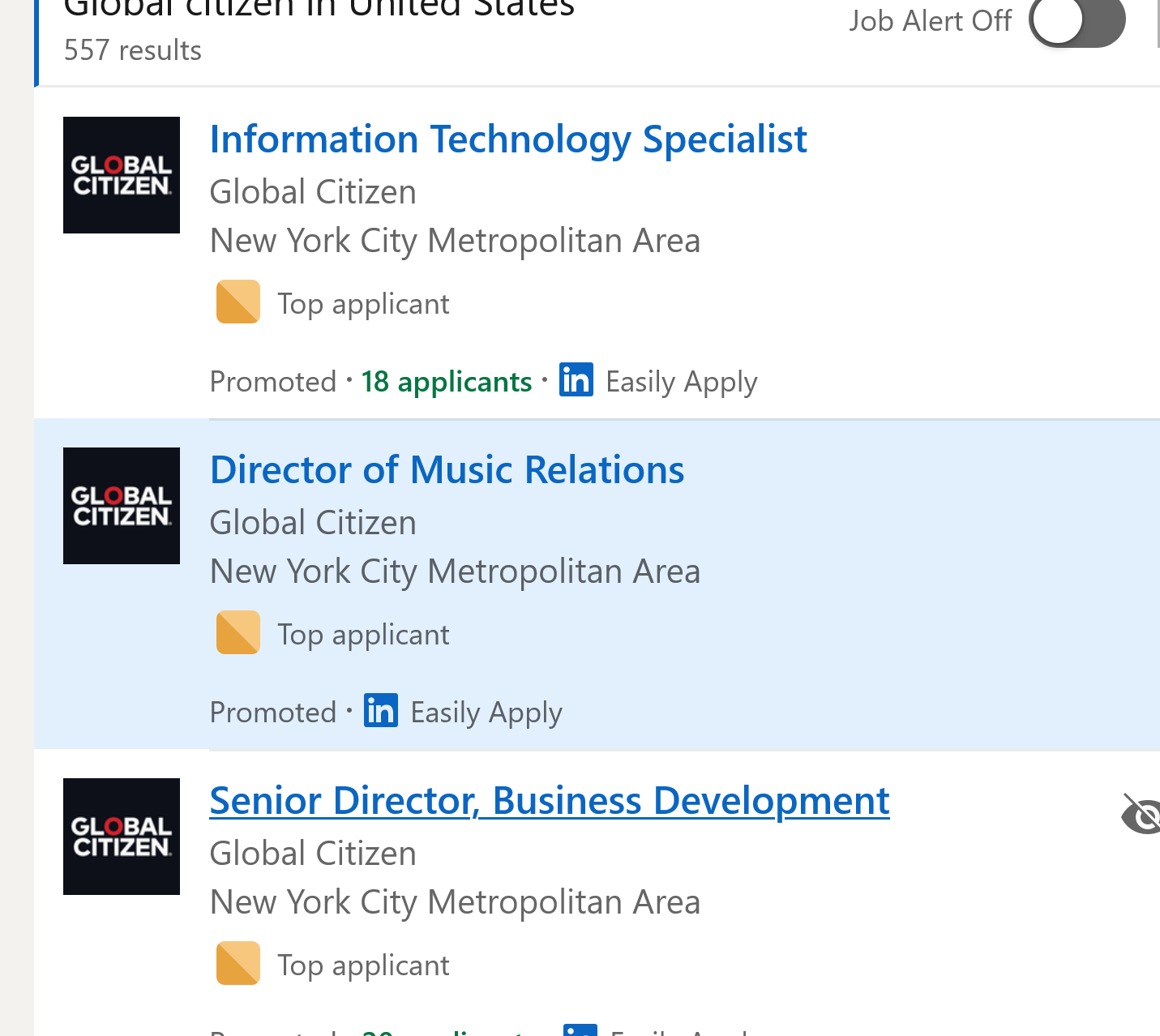Click Global Citizen company name under IT Specialist
Viewport: 1160px width, 1036px height.
(x=313, y=192)
